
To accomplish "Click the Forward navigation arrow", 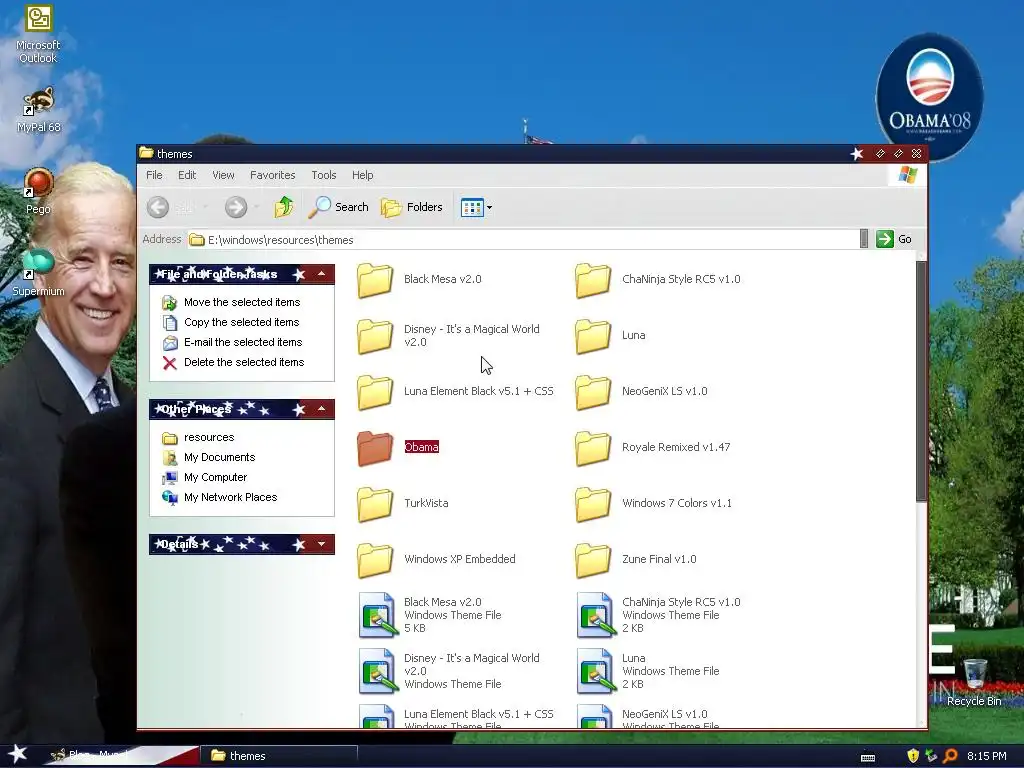I will click(236, 207).
